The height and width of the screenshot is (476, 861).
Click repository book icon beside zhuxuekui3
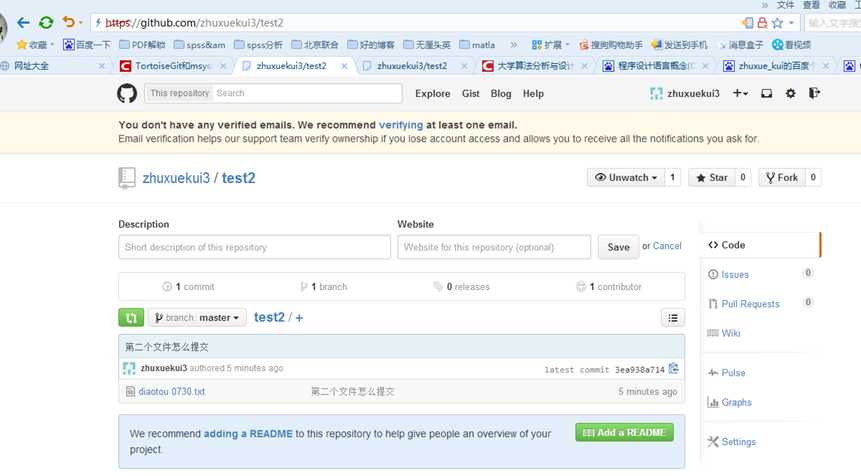[x=127, y=178]
